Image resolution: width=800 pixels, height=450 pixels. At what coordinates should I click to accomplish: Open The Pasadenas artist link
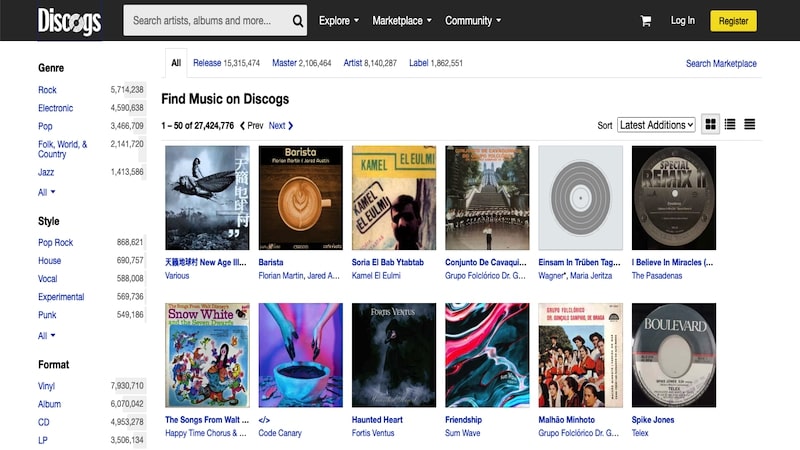tap(657, 276)
